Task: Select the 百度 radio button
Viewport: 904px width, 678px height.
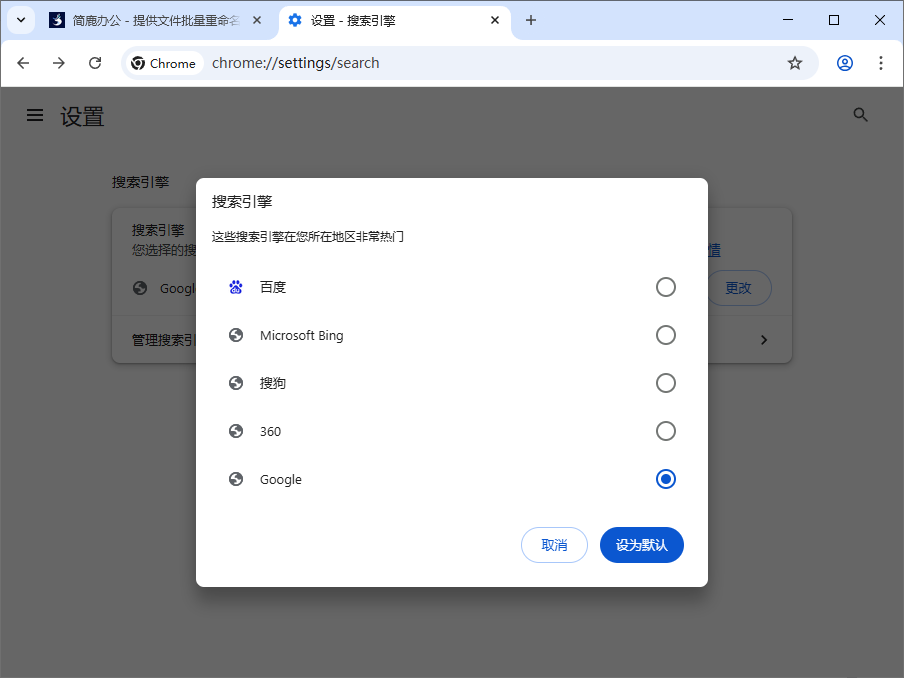Action: pyautogui.click(x=666, y=287)
